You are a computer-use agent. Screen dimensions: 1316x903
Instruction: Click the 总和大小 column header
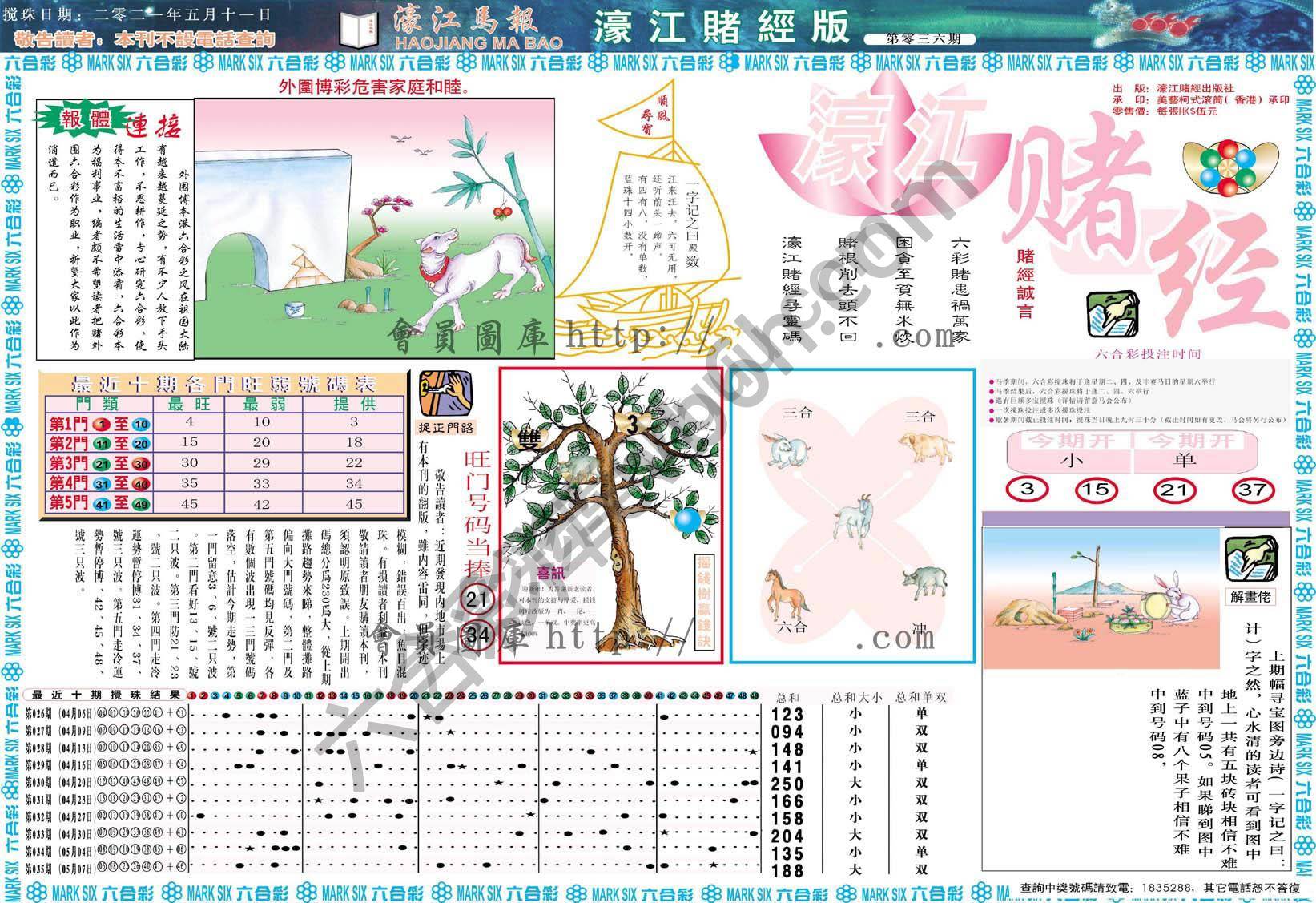tap(857, 697)
